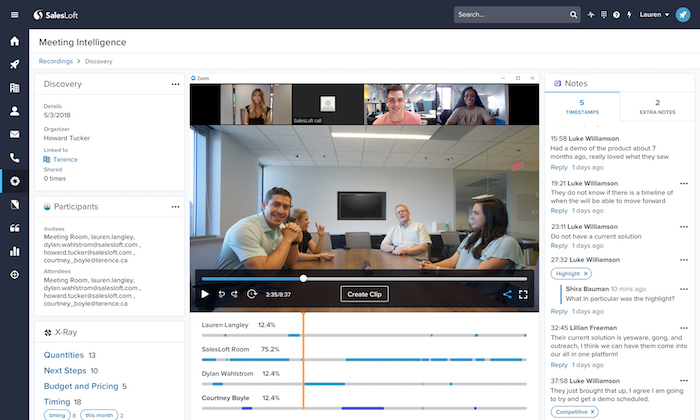
Task: Share the recording with share icon
Action: pyautogui.click(x=507, y=294)
